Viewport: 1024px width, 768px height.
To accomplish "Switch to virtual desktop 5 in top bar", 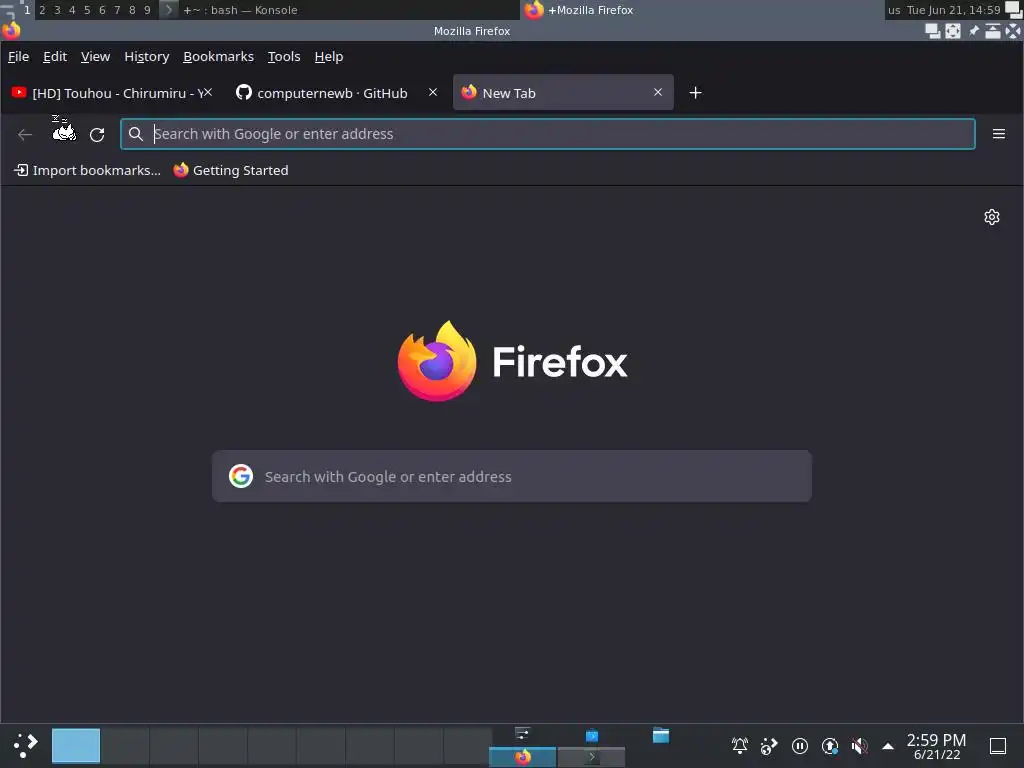I will (x=87, y=10).
